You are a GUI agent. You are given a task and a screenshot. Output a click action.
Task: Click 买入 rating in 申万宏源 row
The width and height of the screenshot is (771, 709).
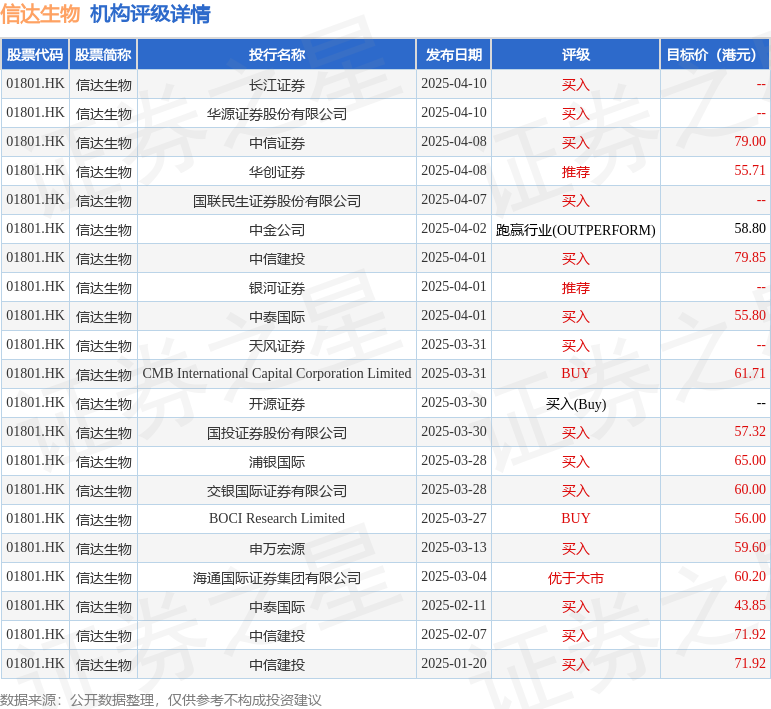click(576, 549)
